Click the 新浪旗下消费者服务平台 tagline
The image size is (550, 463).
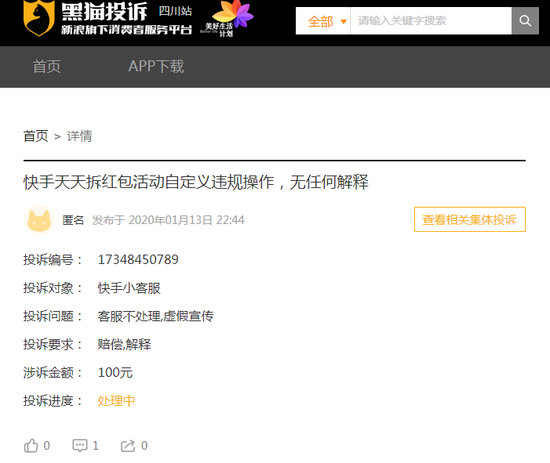coord(127,30)
